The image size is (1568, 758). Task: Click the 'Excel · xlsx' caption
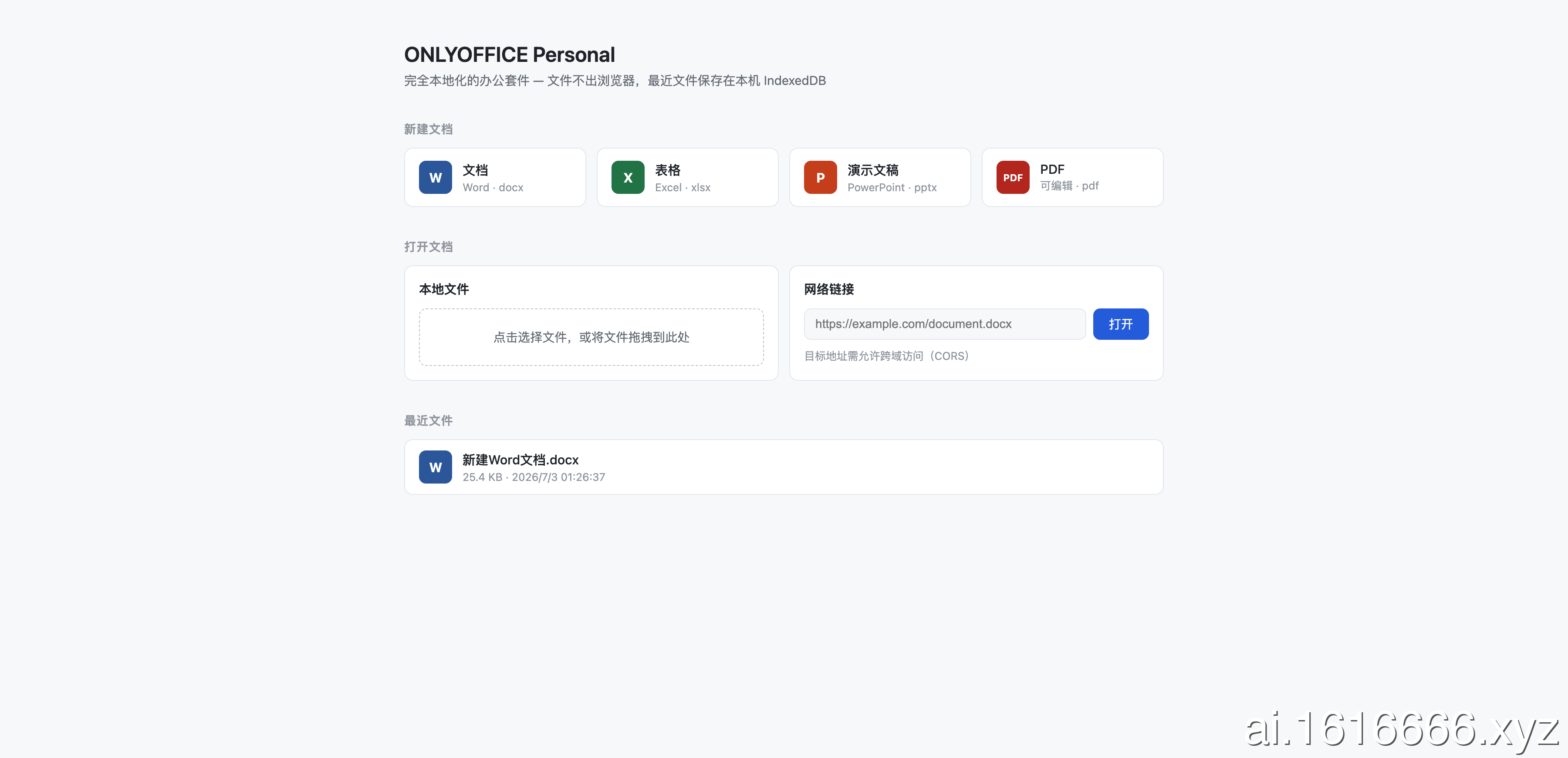click(683, 187)
